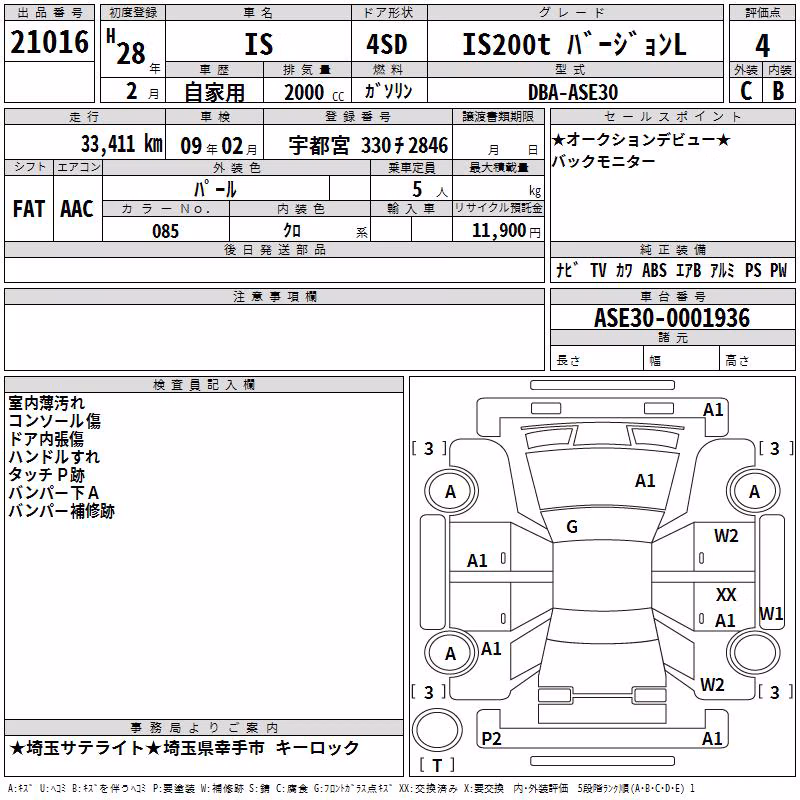The height and width of the screenshot is (800, 800).
Task: Select vehicle history 自家用
Action: (x=214, y=92)
